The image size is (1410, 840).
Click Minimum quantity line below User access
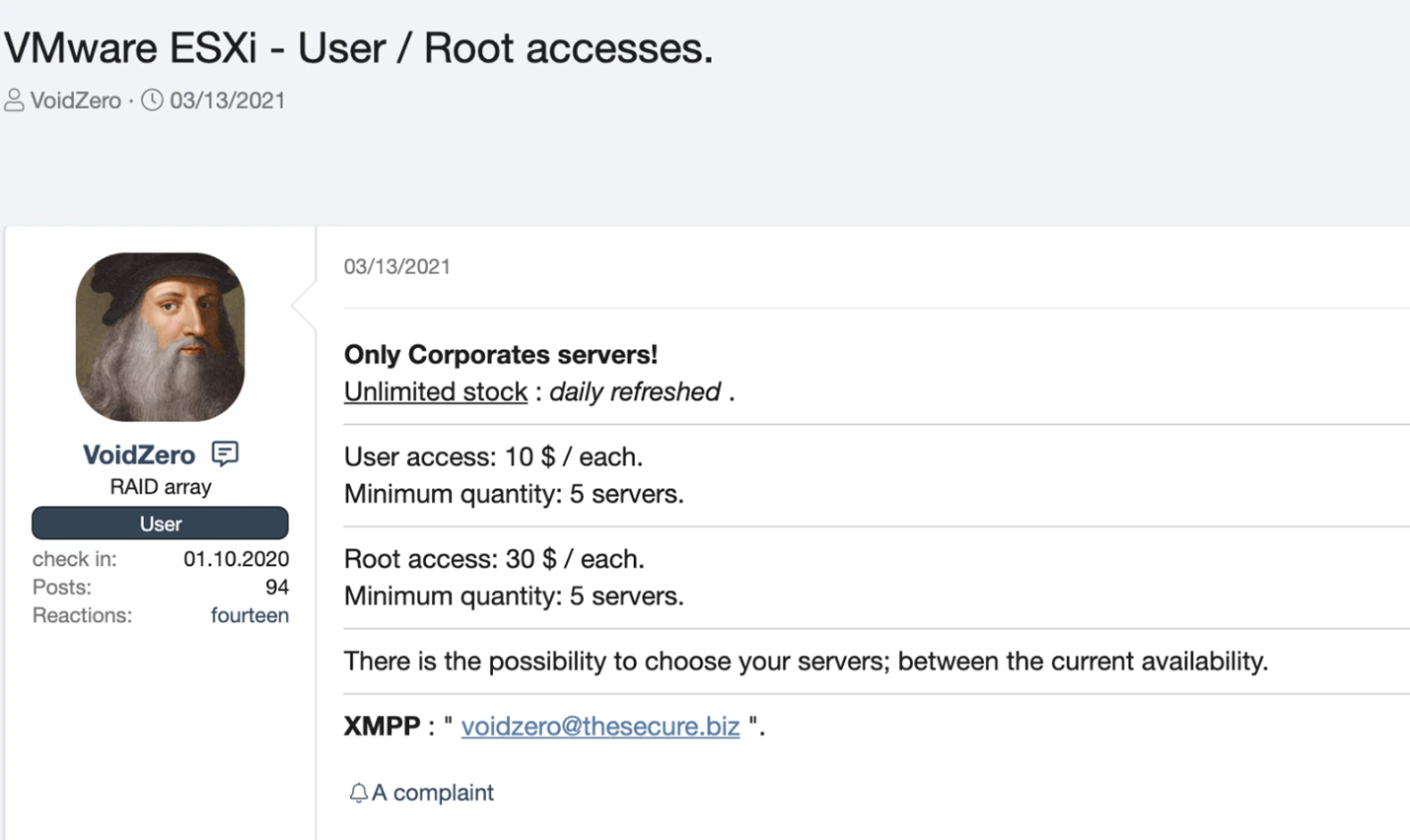click(x=514, y=494)
